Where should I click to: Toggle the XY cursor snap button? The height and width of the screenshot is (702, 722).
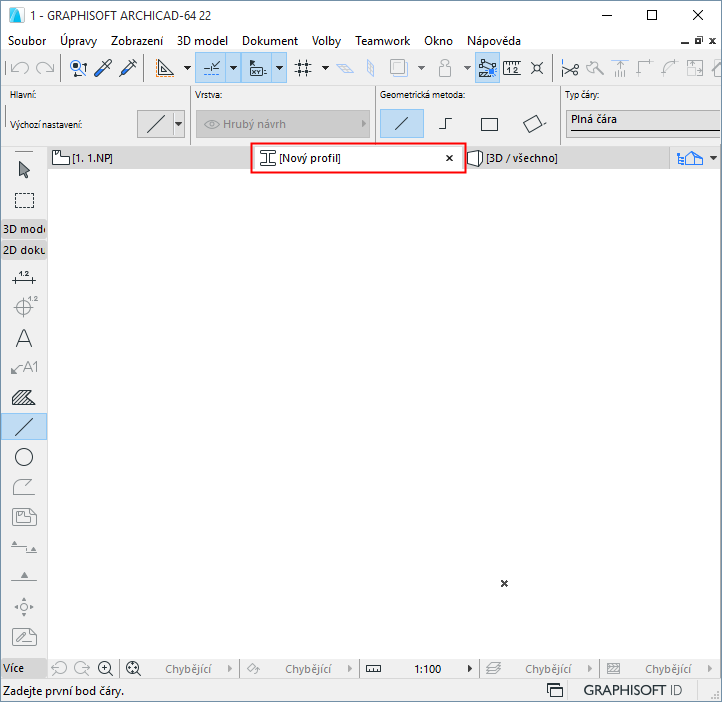(x=257, y=68)
